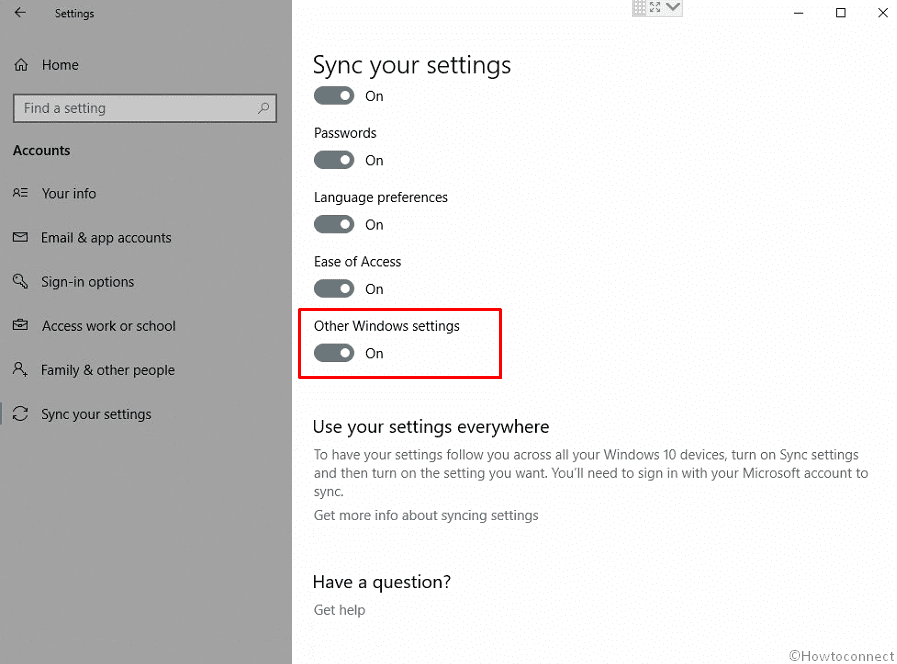Image resolution: width=897 pixels, height=664 pixels.
Task: Switch off the Ease of Access toggle
Action: [334, 289]
